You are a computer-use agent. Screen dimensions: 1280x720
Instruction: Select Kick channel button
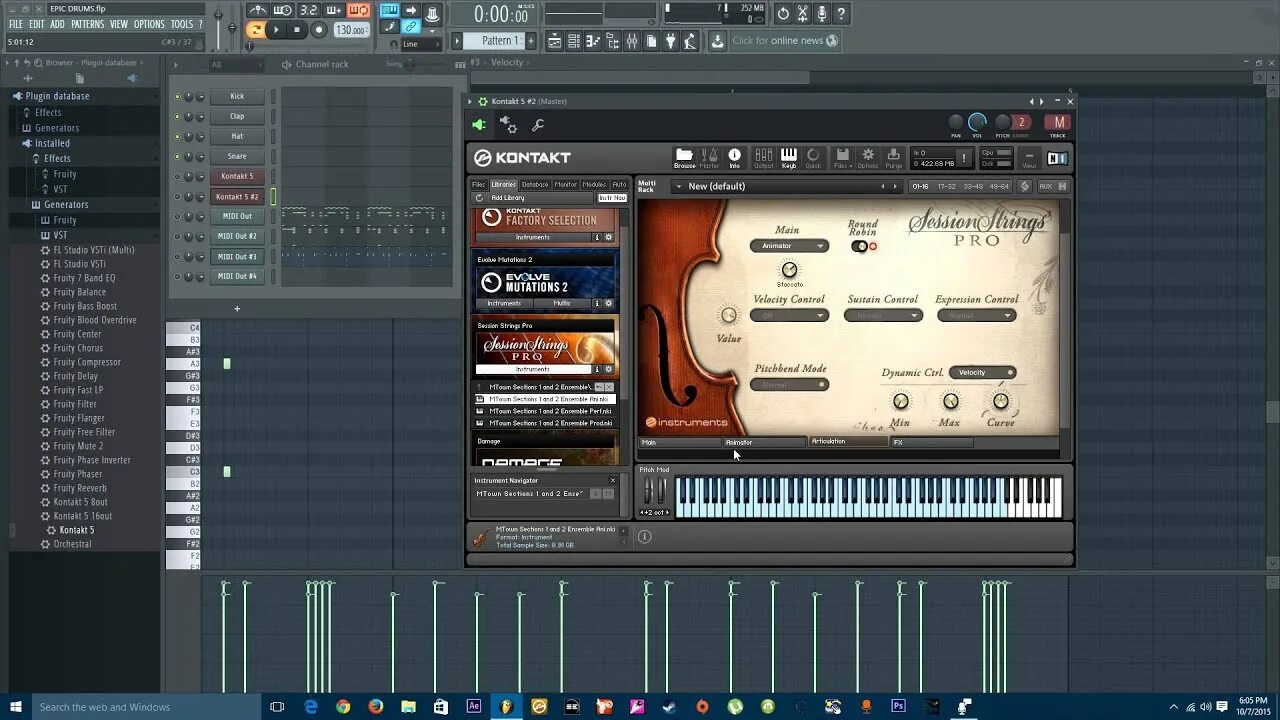(237, 96)
